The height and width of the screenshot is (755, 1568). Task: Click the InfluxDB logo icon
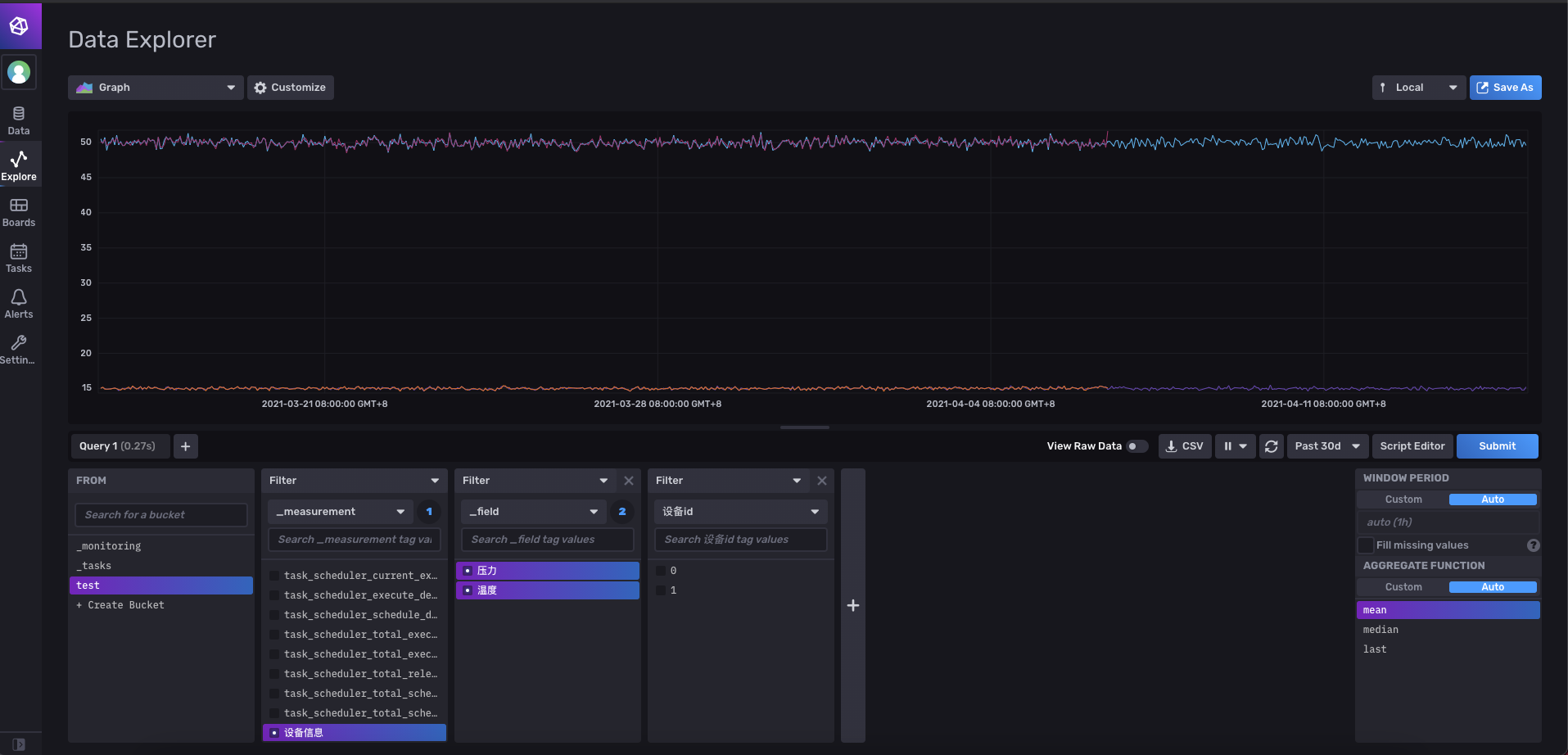[20, 26]
